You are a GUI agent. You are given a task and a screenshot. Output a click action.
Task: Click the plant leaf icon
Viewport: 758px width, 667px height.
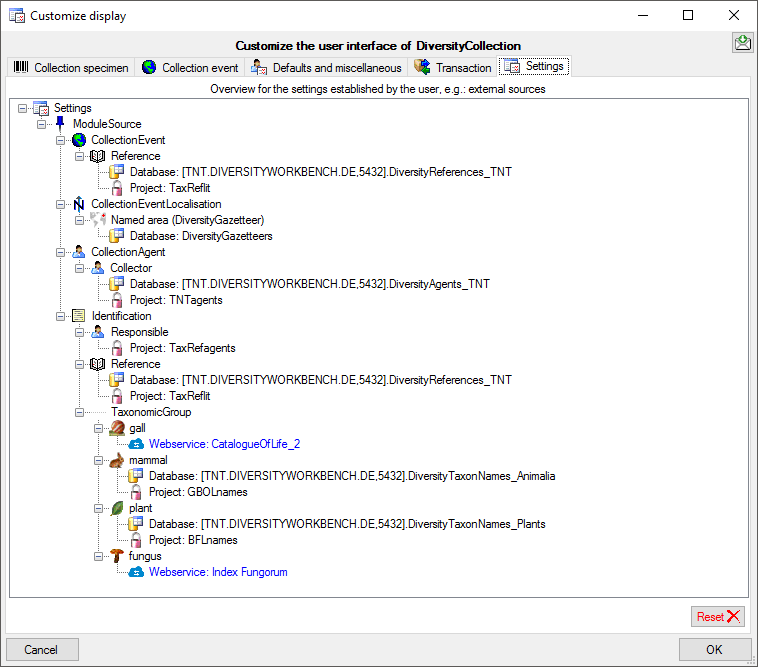117,508
